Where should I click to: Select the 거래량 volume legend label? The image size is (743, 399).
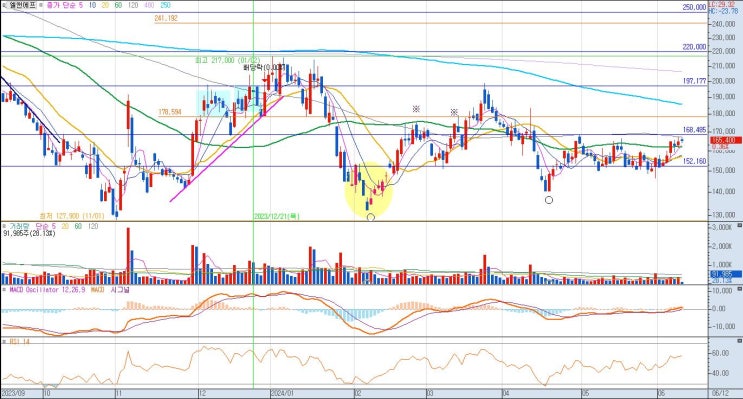point(19,227)
